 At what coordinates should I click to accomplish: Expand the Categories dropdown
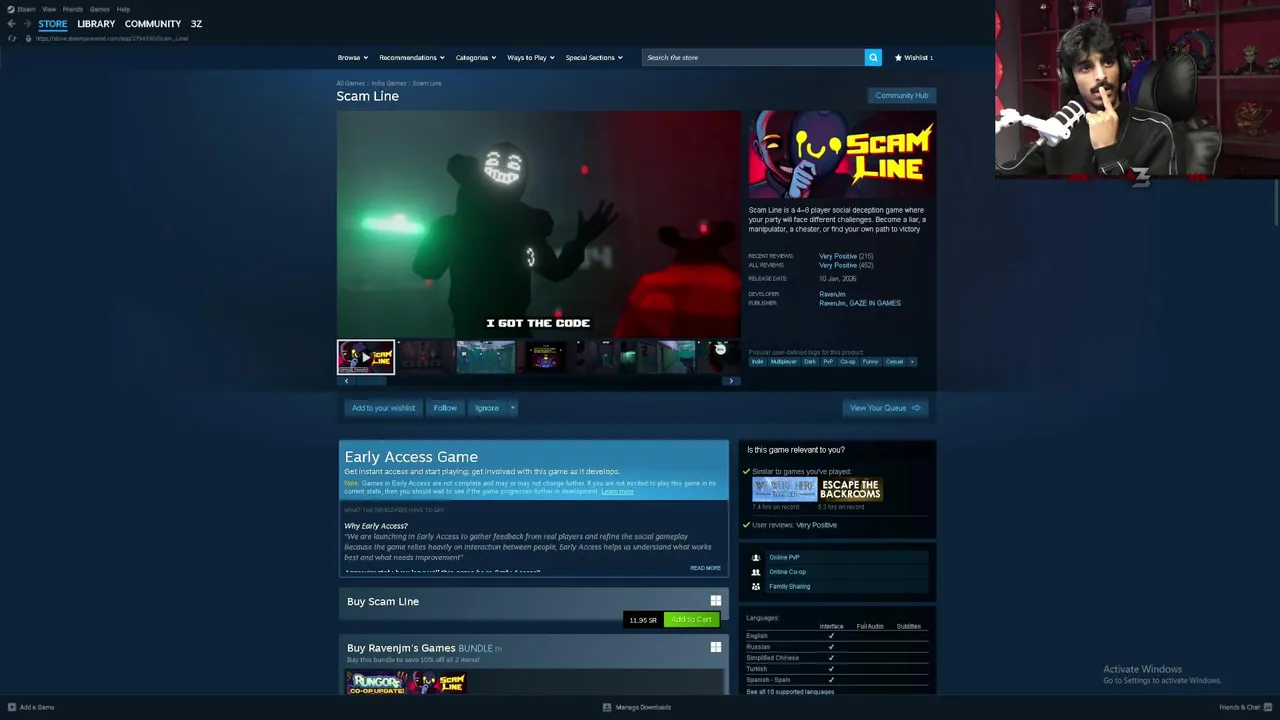[x=476, y=57]
